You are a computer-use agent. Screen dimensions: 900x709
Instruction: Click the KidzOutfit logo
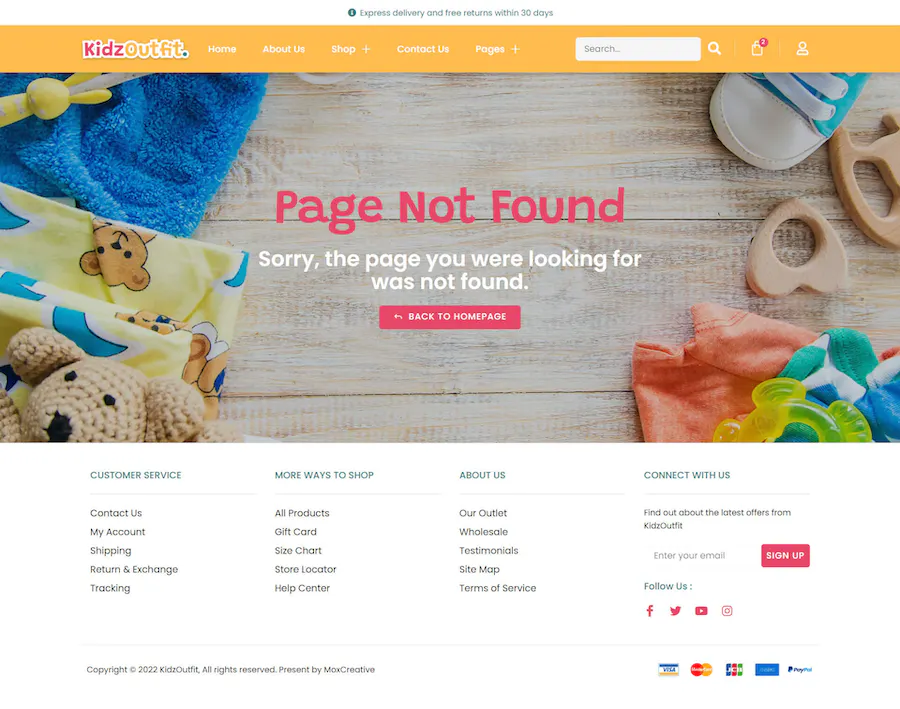[135, 49]
